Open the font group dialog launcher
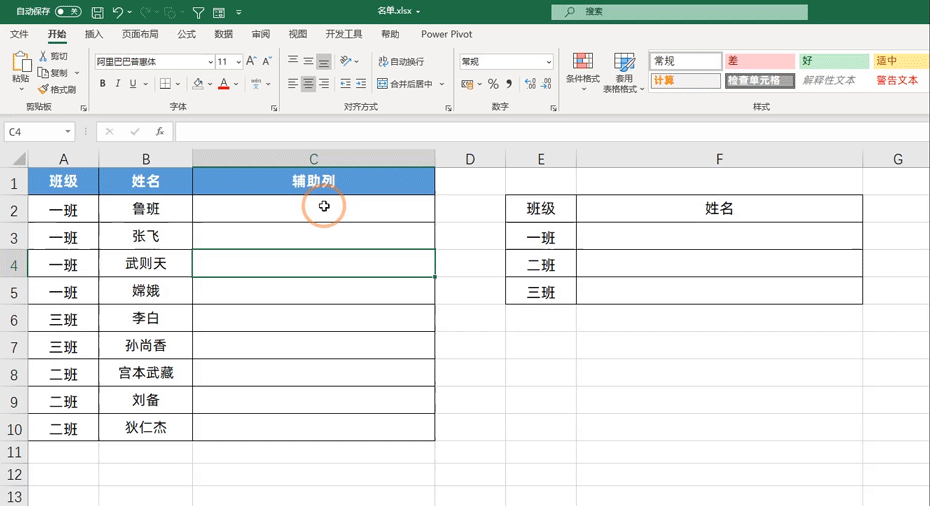The width and height of the screenshot is (930, 506). (273, 108)
